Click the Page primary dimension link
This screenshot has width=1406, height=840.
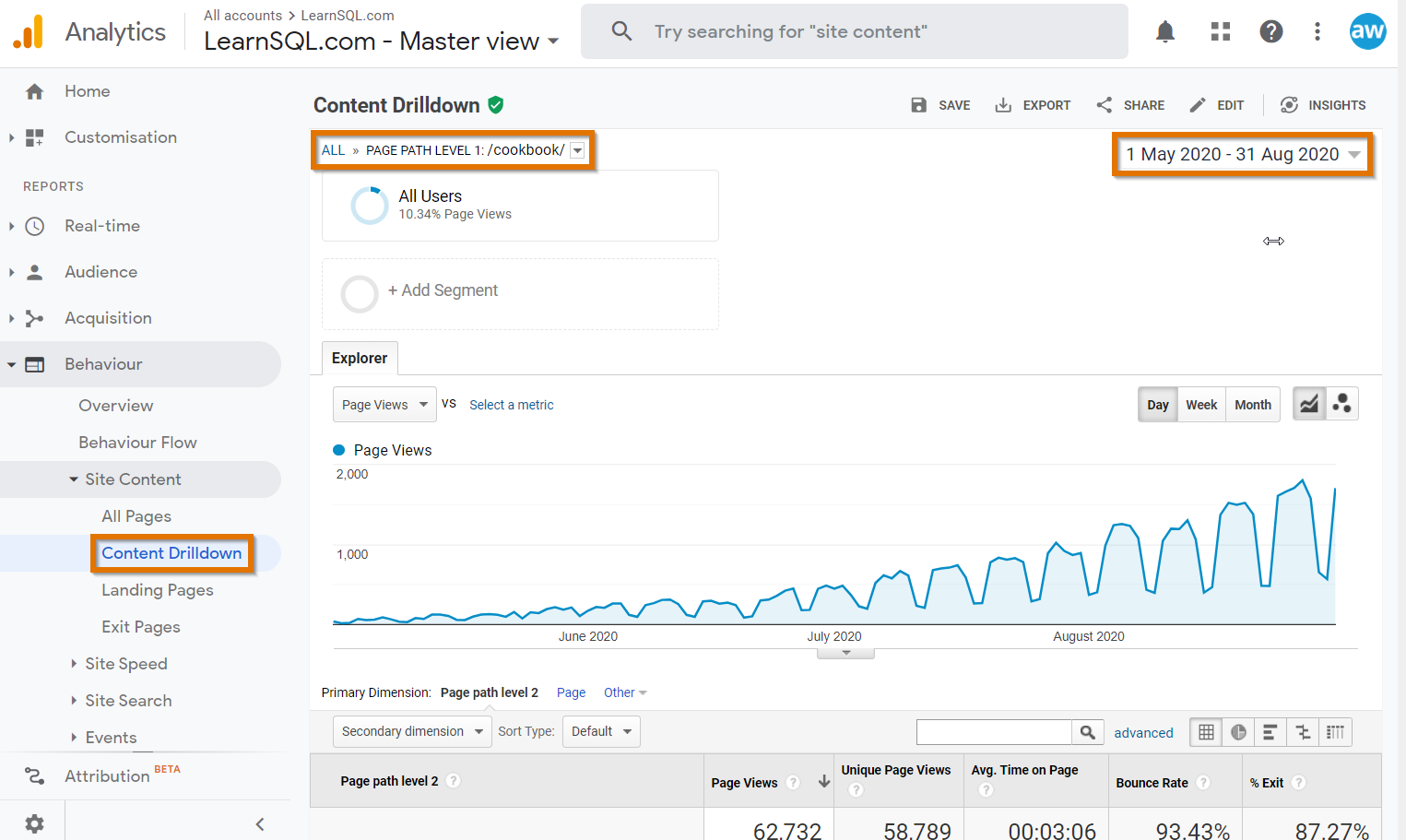pyautogui.click(x=571, y=692)
